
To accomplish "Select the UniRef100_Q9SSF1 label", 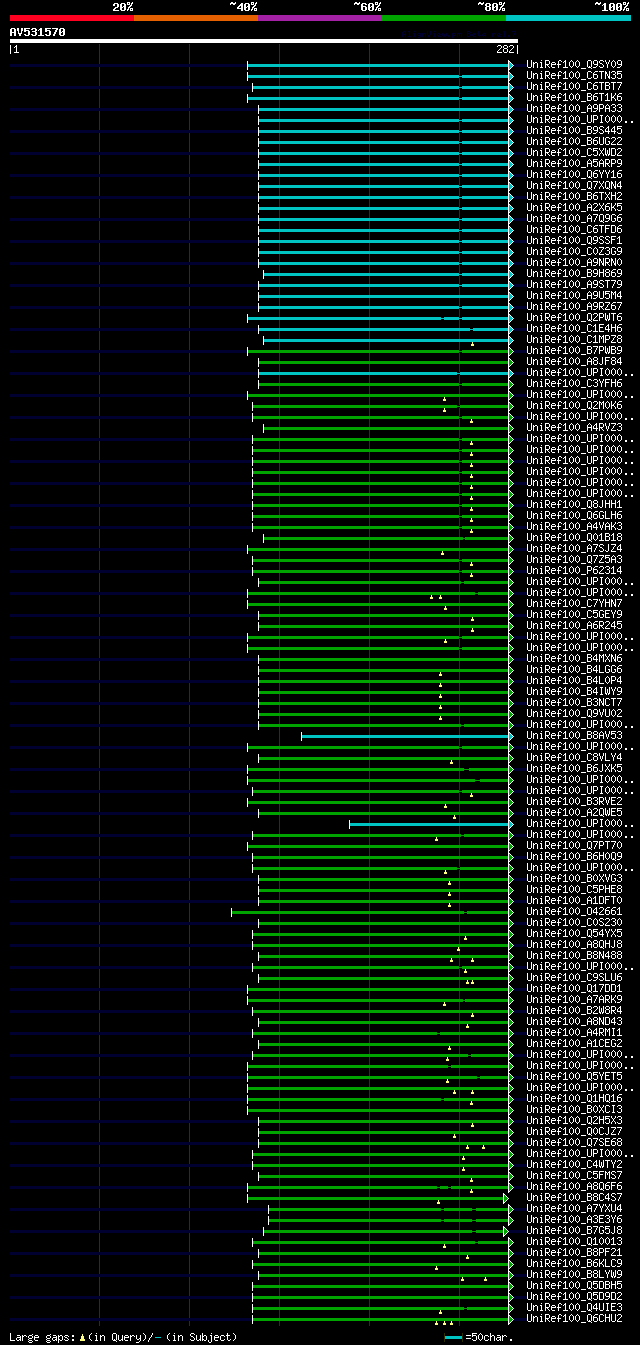I will tap(574, 240).
